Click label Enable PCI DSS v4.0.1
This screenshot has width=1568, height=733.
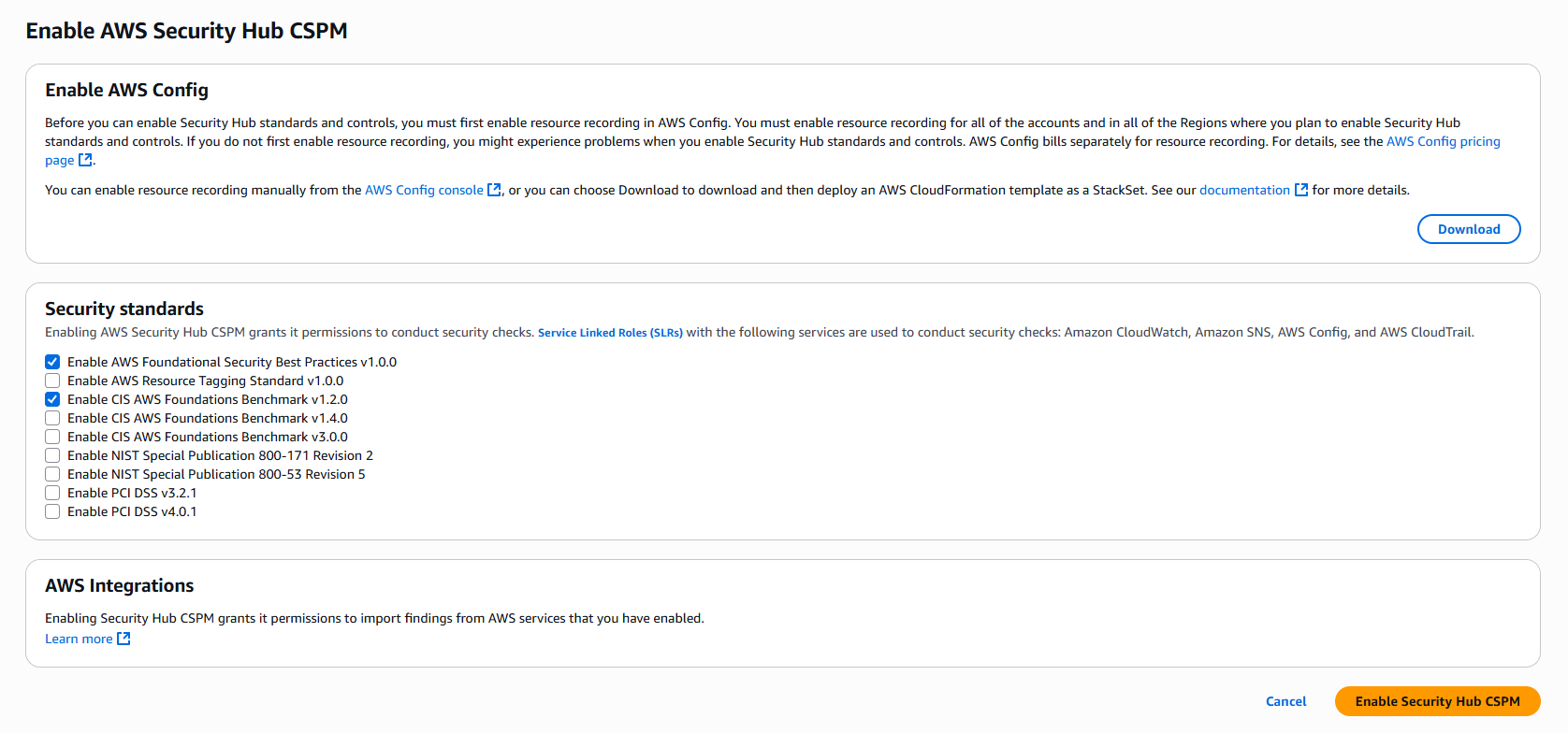point(132,511)
